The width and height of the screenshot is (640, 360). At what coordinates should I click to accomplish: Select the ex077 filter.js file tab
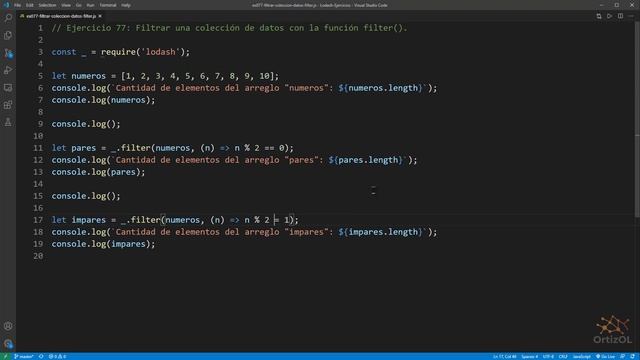click(x=60, y=16)
